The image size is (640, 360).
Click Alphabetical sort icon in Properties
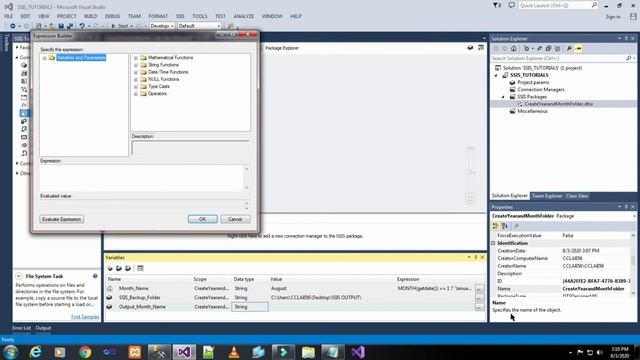505,226
